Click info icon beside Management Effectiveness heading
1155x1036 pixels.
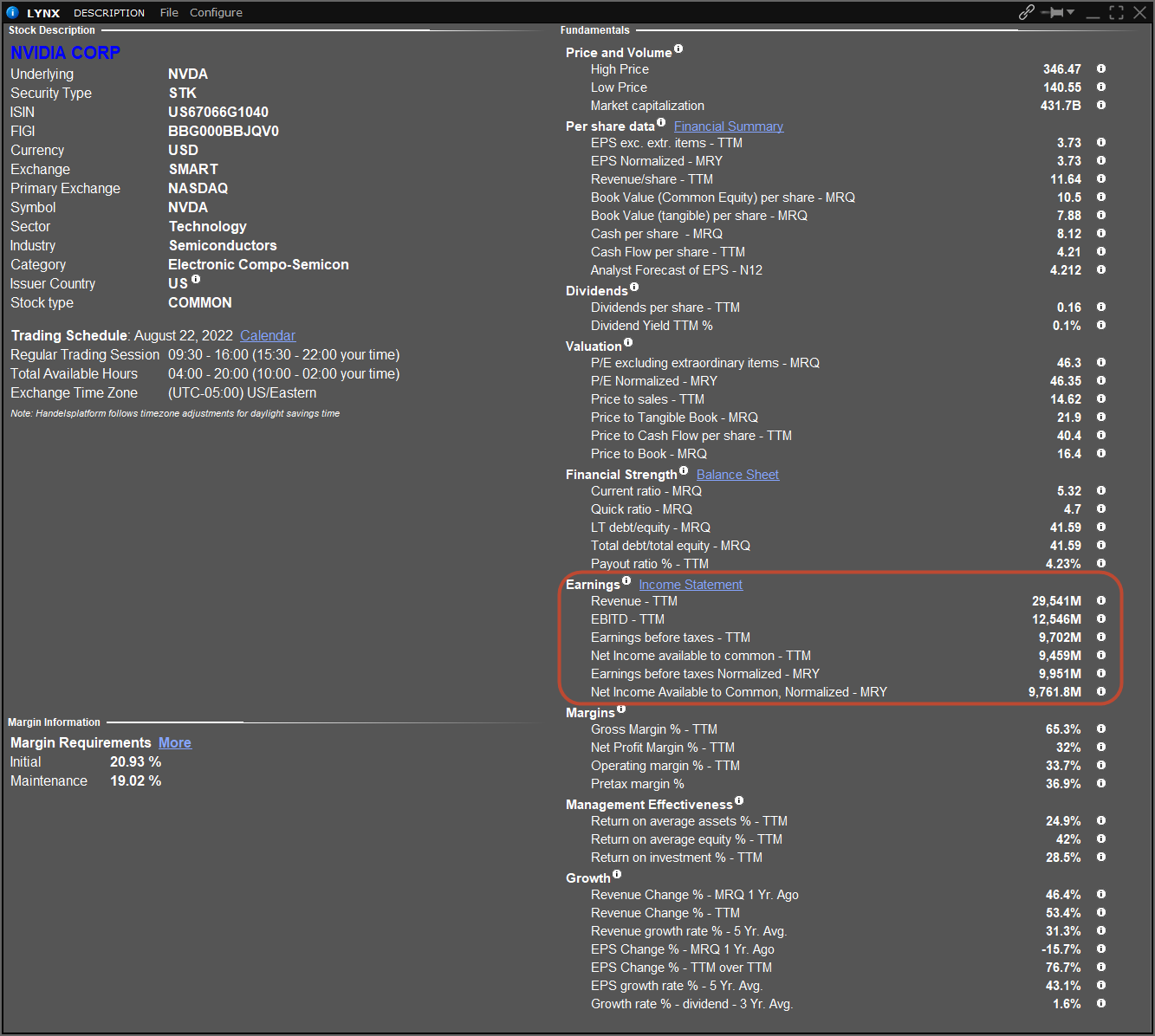pos(739,800)
